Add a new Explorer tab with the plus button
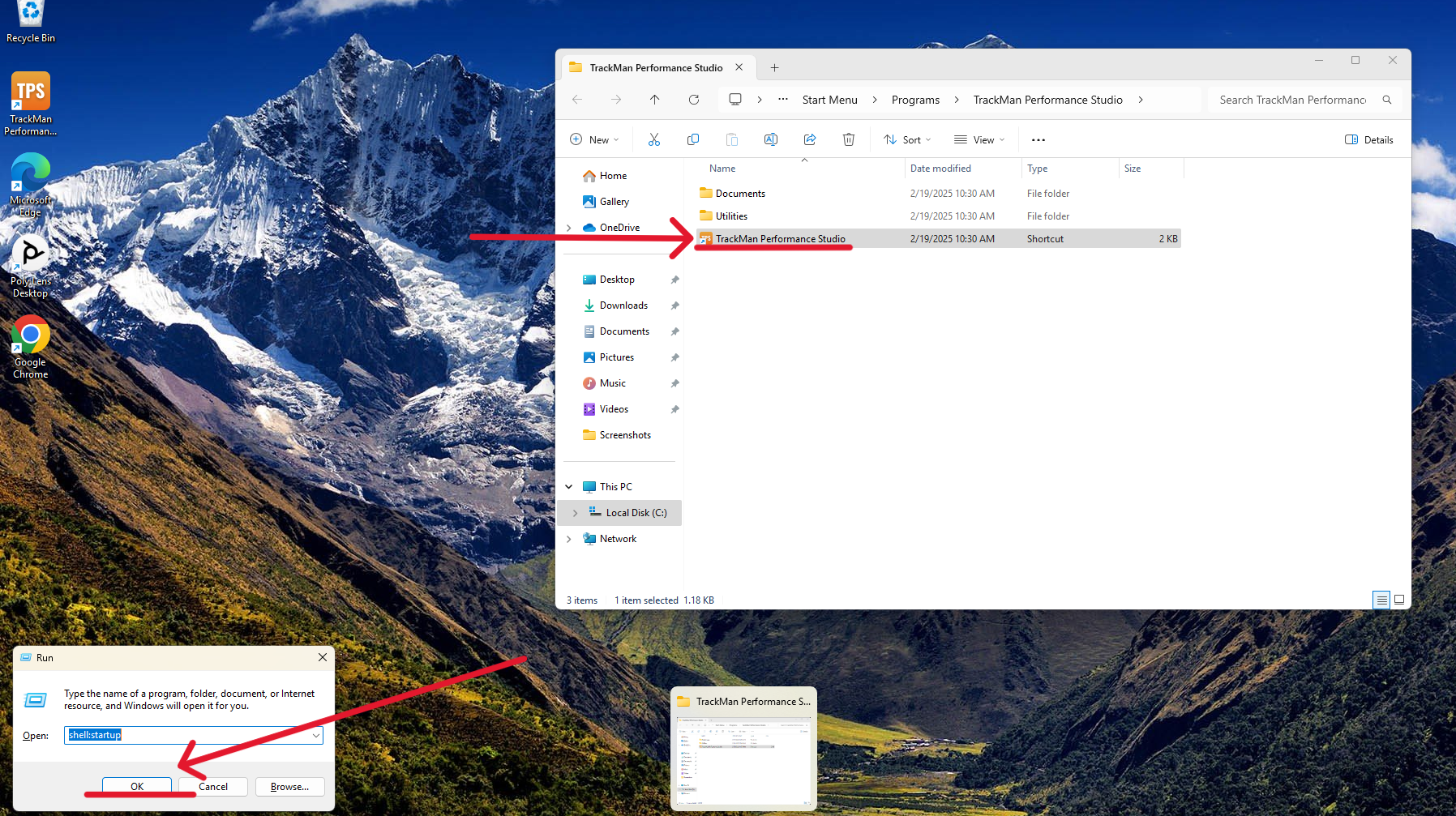 (774, 67)
